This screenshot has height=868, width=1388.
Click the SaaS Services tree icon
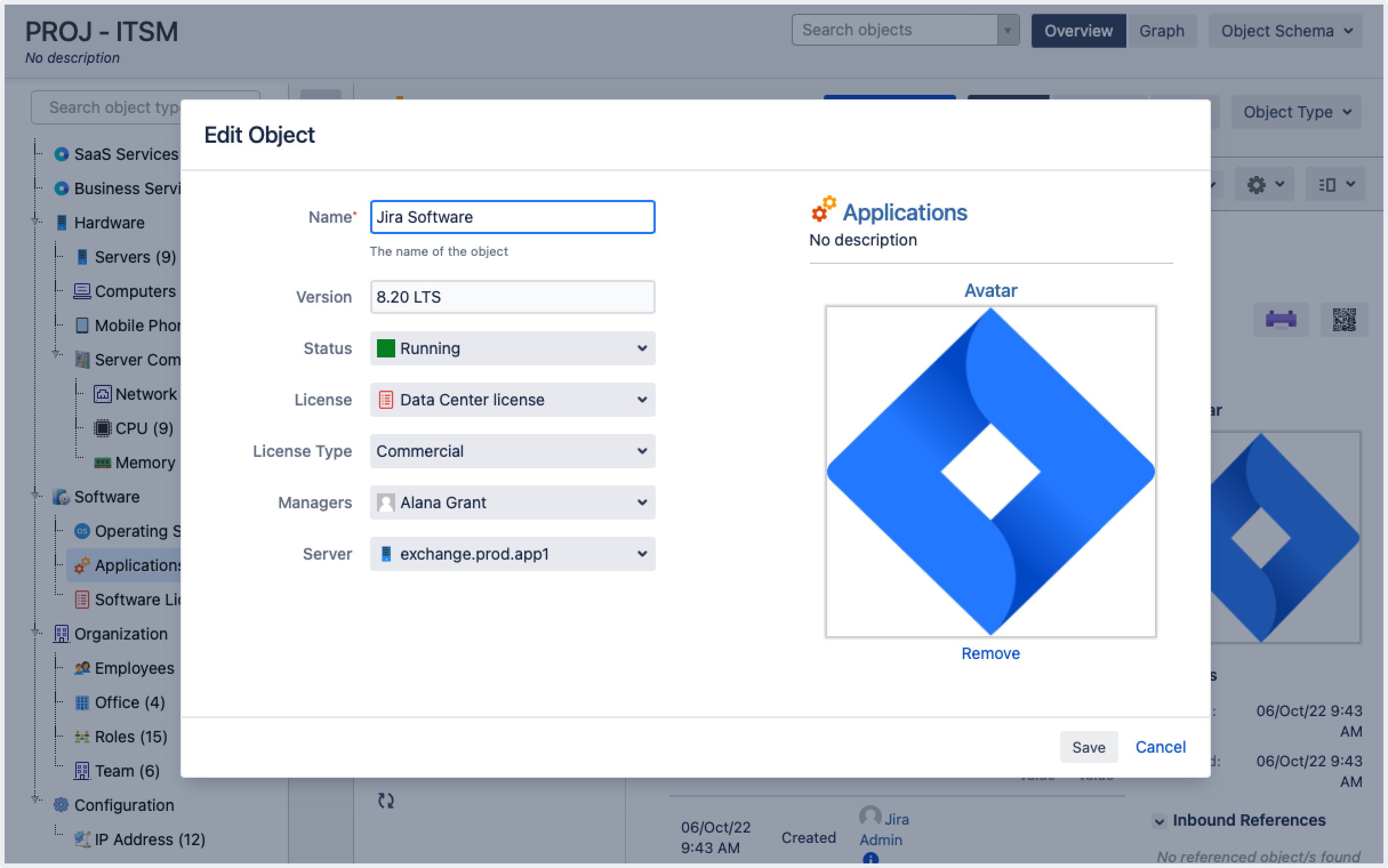pyautogui.click(x=62, y=154)
